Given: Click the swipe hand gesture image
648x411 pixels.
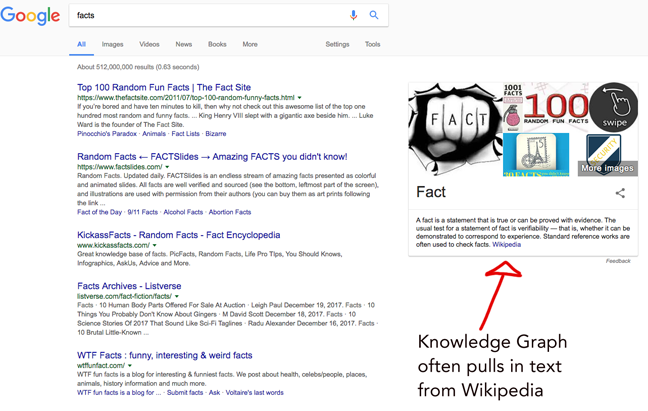Looking at the screenshot, I should pyautogui.click(x=614, y=107).
